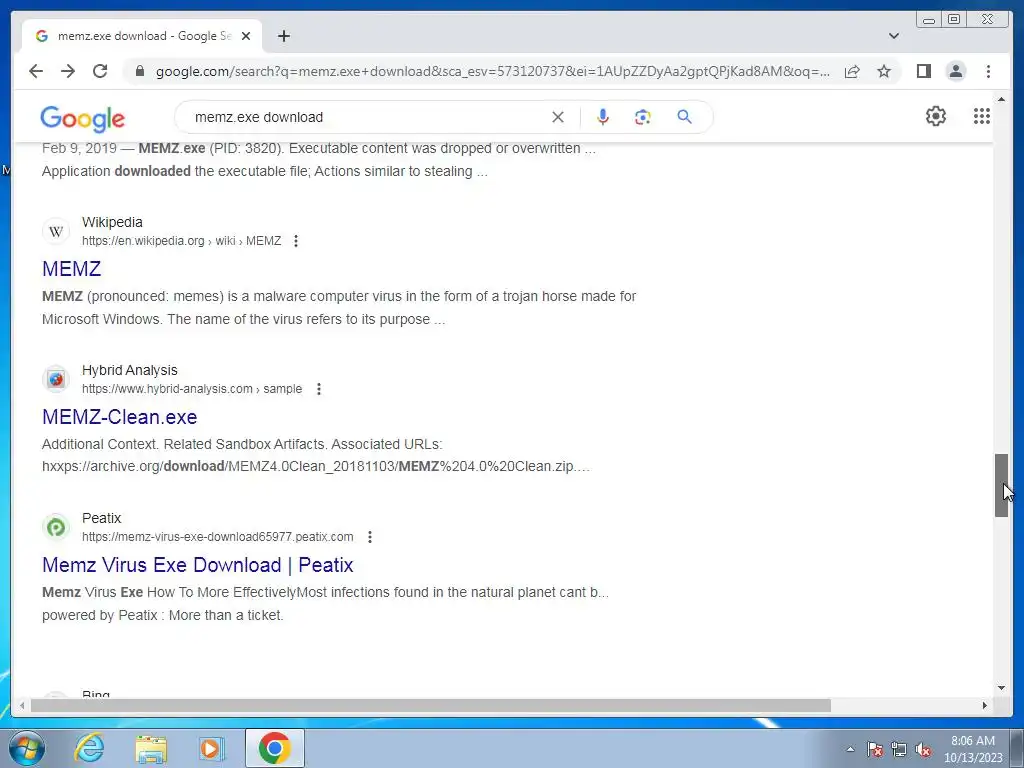Open Windows Media Player from taskbar
This screenshot has height=768, width=1024.
211,748
